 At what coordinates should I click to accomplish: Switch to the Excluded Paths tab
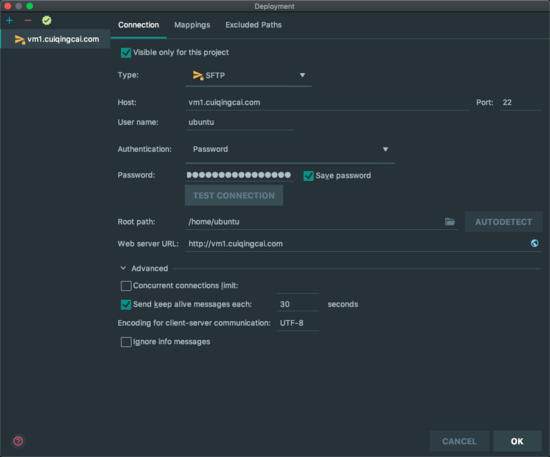253,25
